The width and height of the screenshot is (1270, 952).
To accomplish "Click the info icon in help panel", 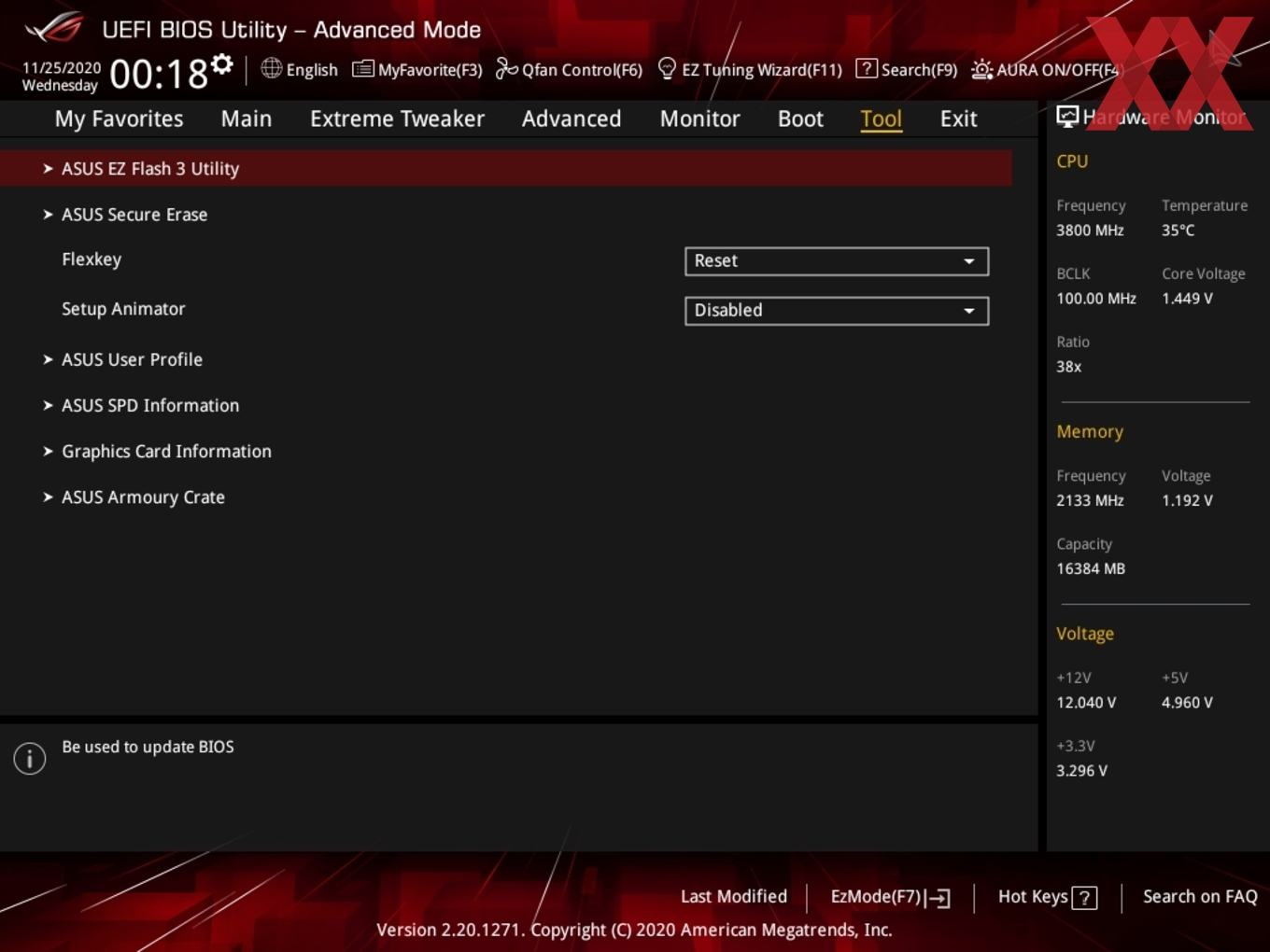I will (30, 758).
